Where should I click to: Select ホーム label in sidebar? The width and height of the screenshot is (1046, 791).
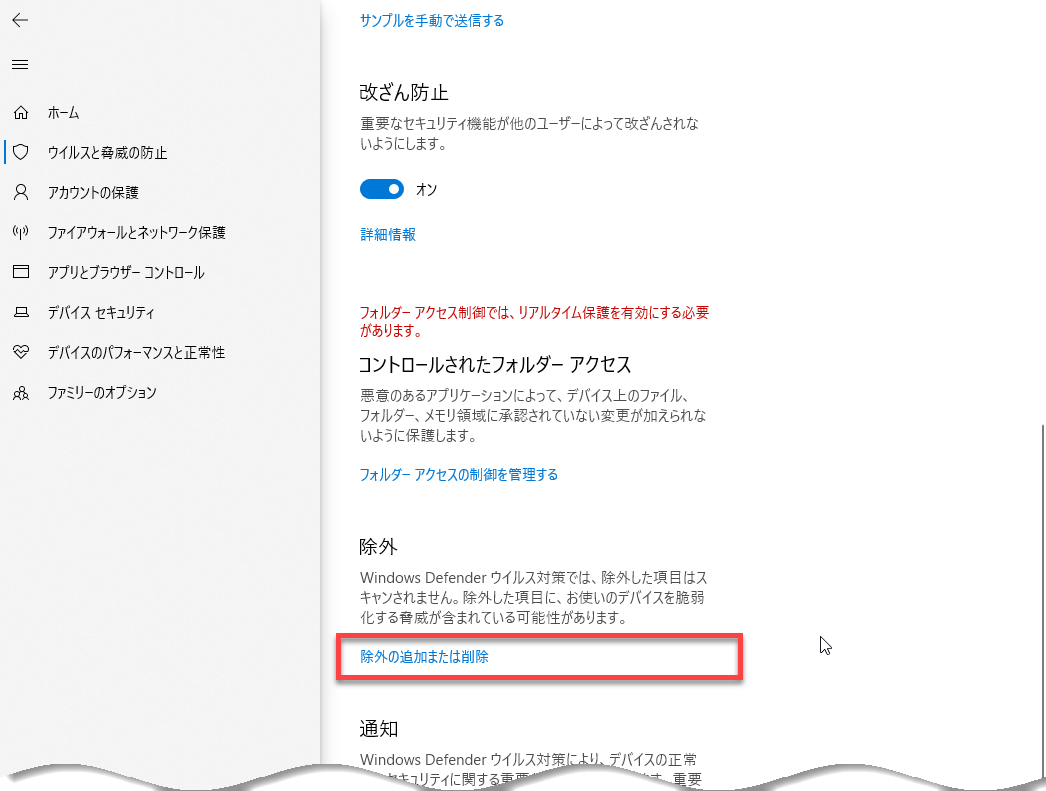pyautogui.click(x=63, y=113)
